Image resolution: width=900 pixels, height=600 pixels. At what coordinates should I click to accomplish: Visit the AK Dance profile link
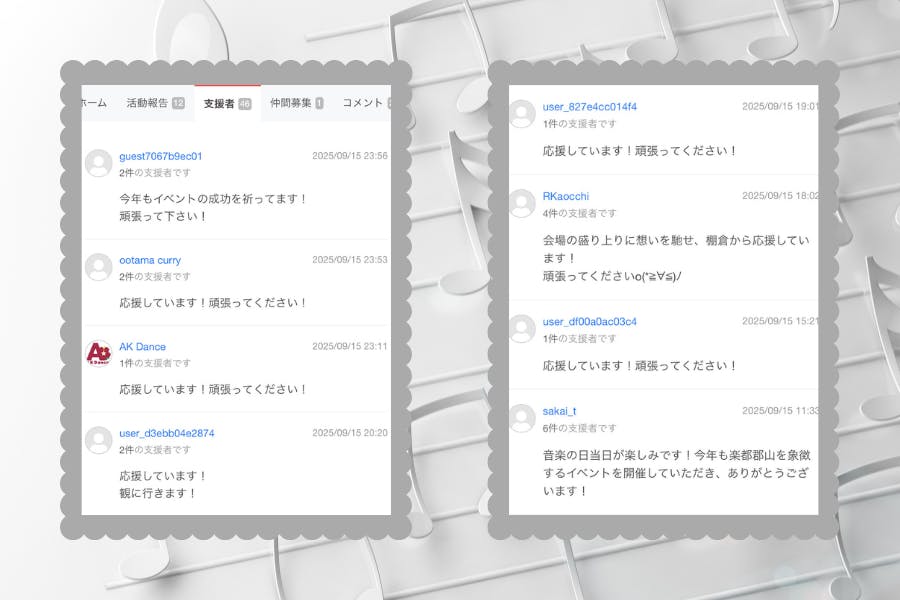coord(142,346)
